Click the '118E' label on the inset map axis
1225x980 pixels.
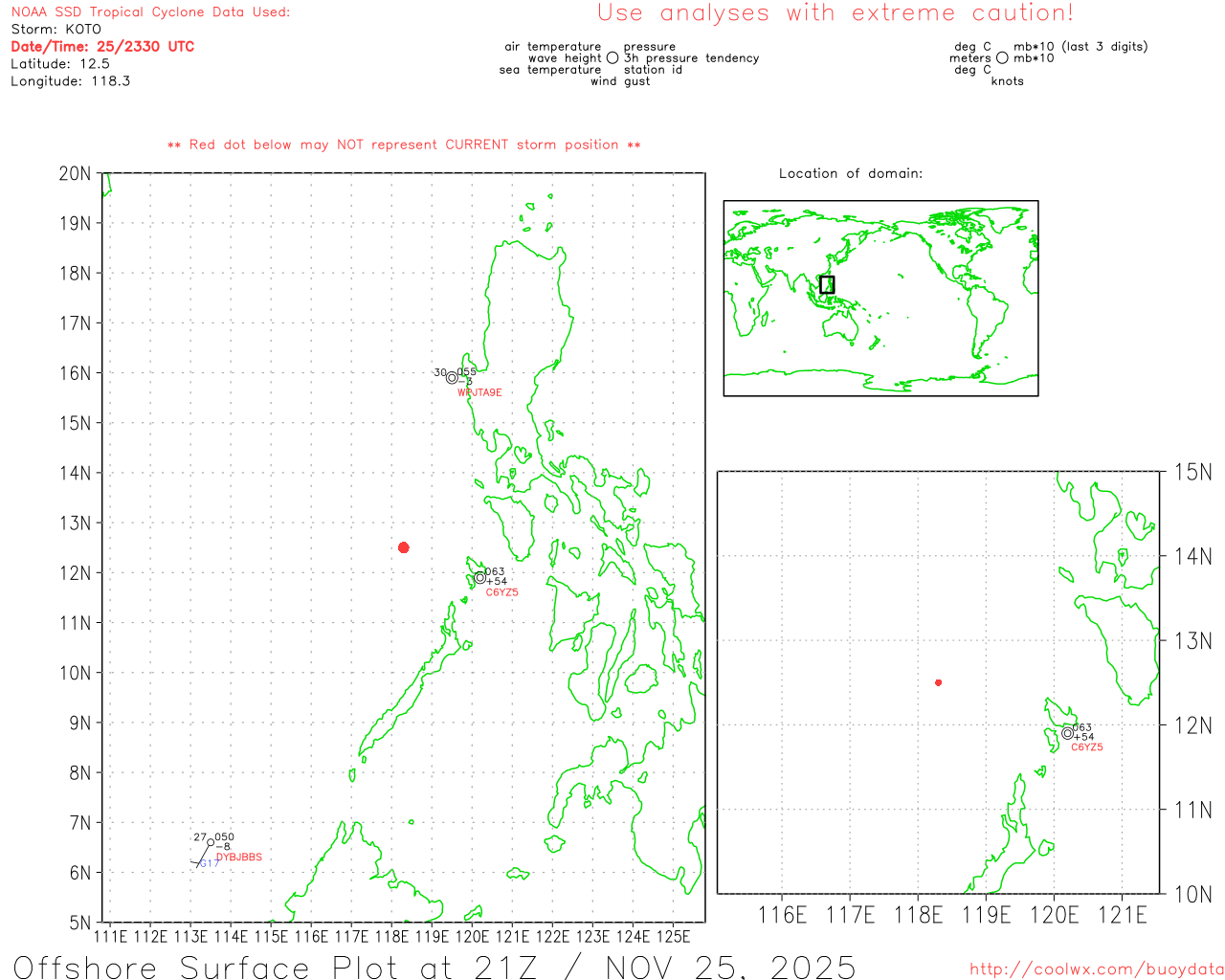(x=918, y=916)
